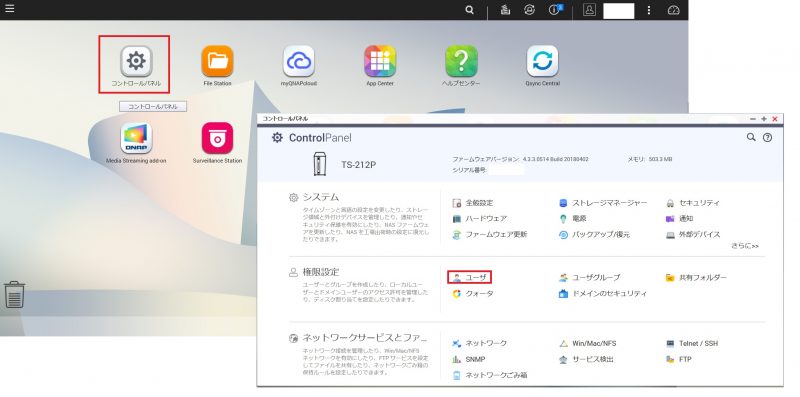The image size is (800, 397).
Task: Click the ファームウェアバージョン value text
Action: click(x=555, y=159)
